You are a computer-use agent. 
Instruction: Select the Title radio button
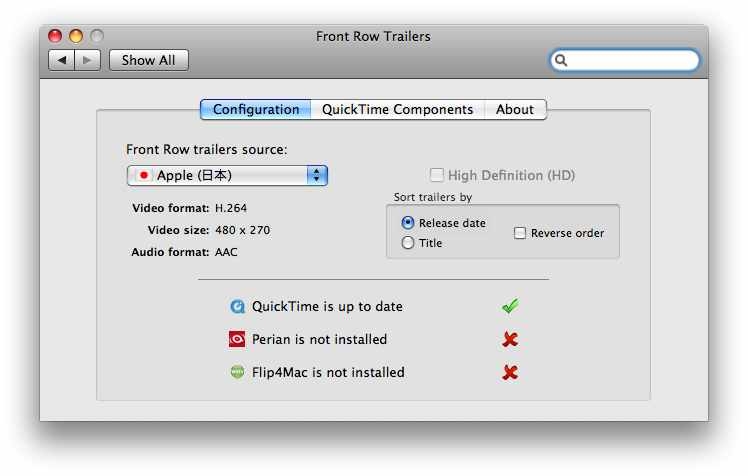coord(408,243)
